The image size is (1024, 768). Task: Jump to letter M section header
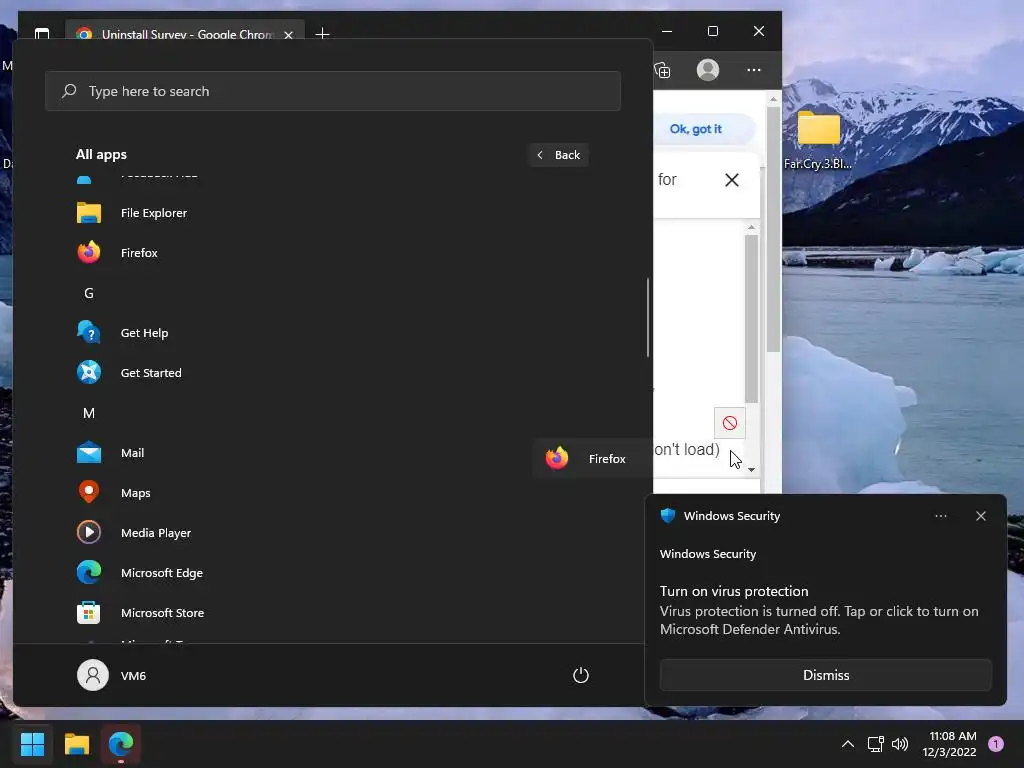click(x=89, y=413)
